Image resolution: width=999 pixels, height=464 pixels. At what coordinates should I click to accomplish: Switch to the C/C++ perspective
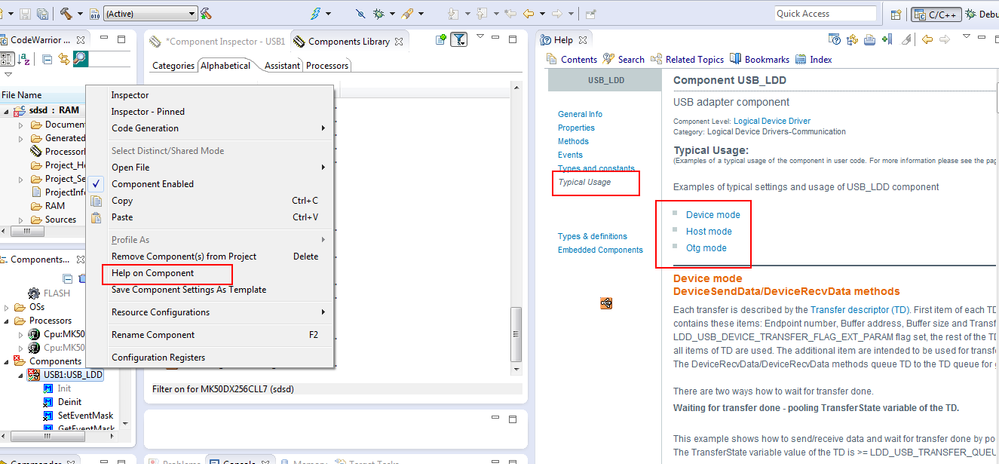(936, 14)
